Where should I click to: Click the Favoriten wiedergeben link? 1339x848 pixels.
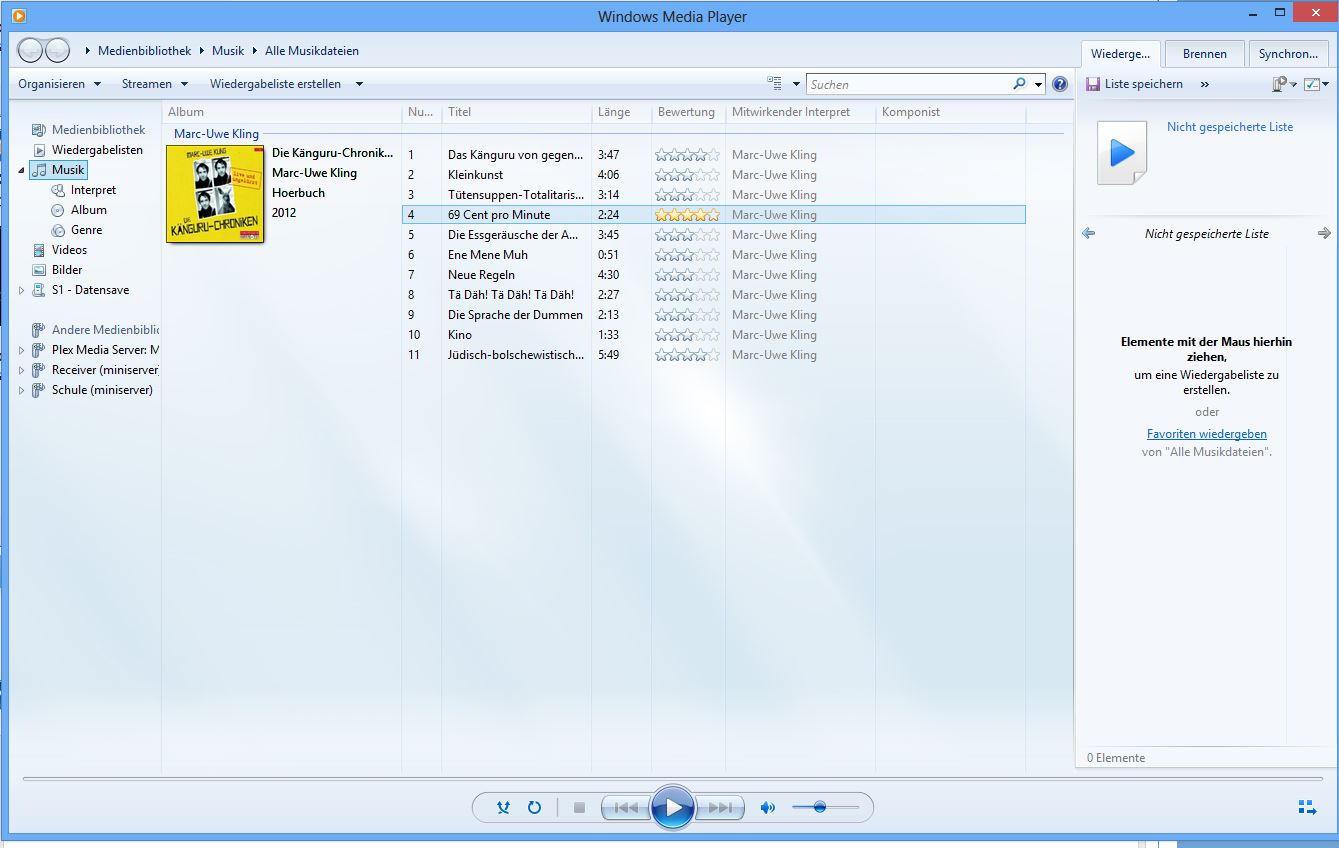(x=1207, y=434)
